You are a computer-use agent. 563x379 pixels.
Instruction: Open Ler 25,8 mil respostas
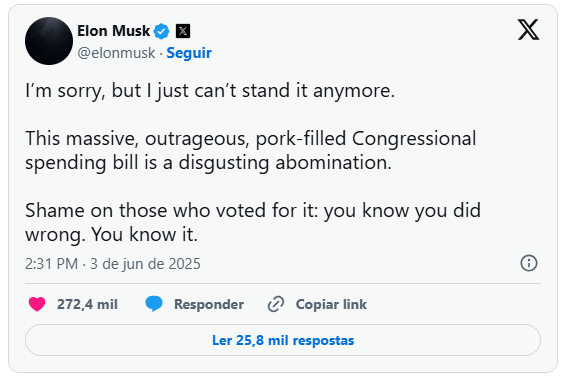(x=283, y=340)
